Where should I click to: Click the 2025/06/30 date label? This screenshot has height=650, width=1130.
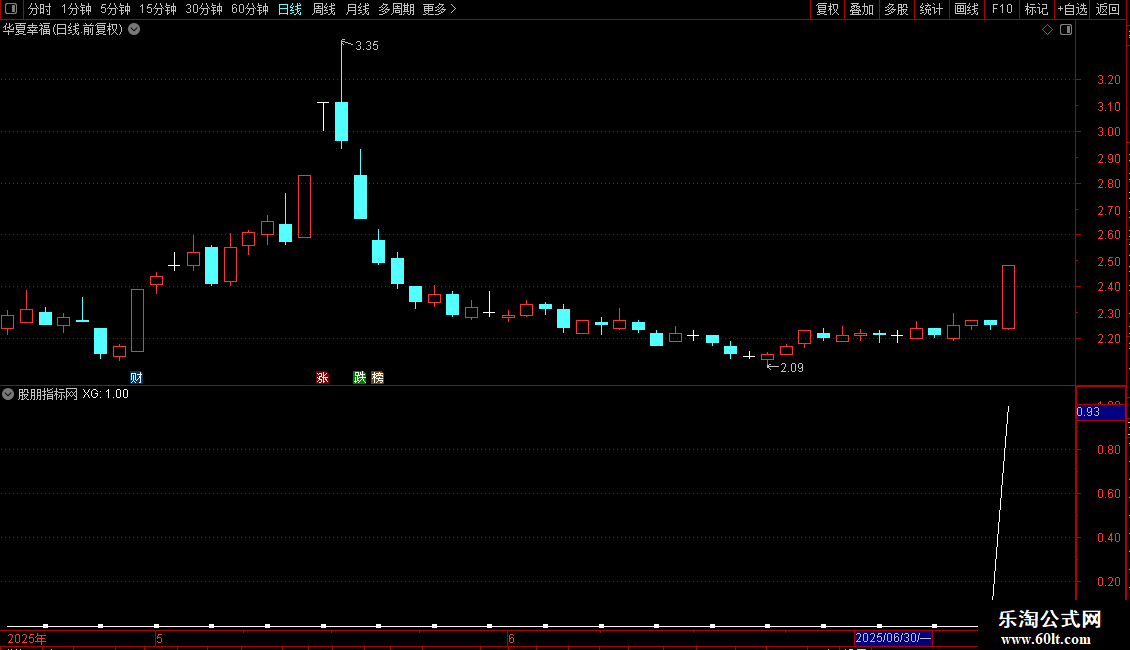(x=892, y=638)
